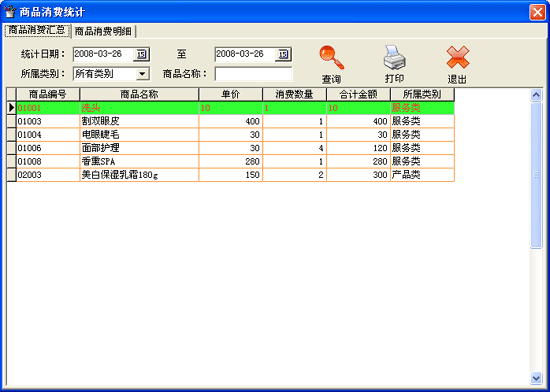The width and height of the screenshot is (550, 392).
Task: Click the 产品类 category cell
Action: (422, 175)
